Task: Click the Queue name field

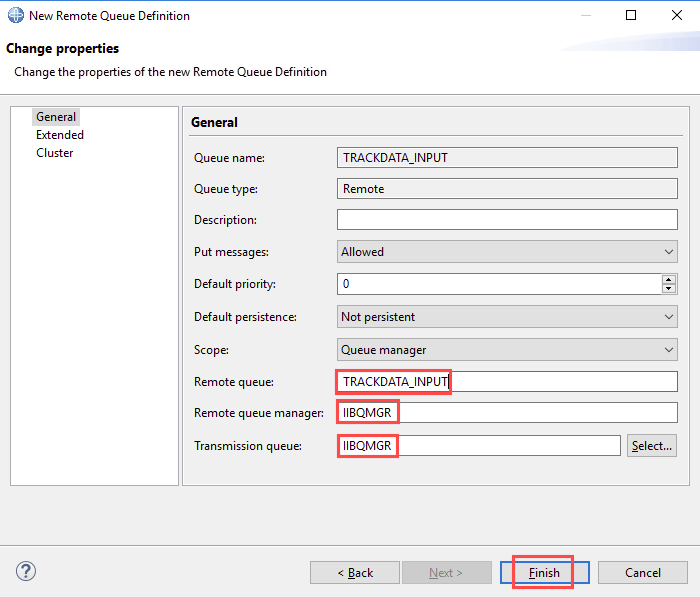Action: point(507,158)
